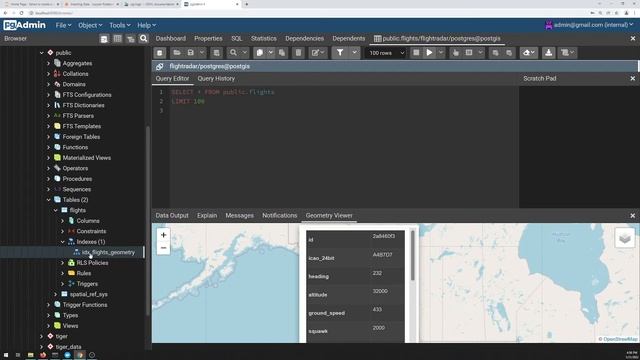Open the 100 rows limit dropdown
Image resolution: width=640 pixels, height=360 pixels.
[x=386, y=53]
